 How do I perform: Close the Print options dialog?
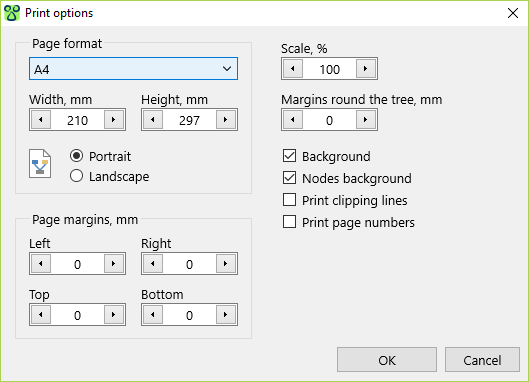513,13
